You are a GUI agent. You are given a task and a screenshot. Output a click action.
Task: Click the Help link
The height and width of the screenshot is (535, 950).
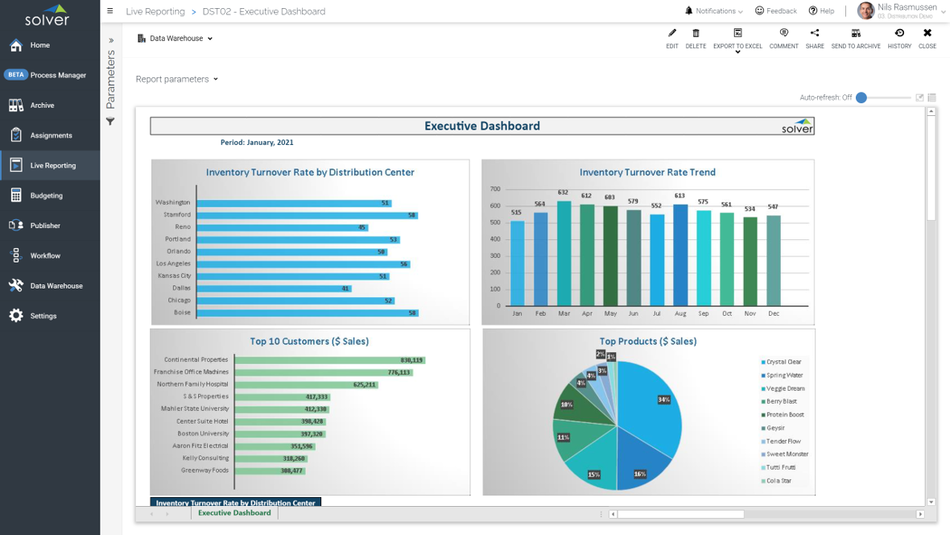pos(822,11)
